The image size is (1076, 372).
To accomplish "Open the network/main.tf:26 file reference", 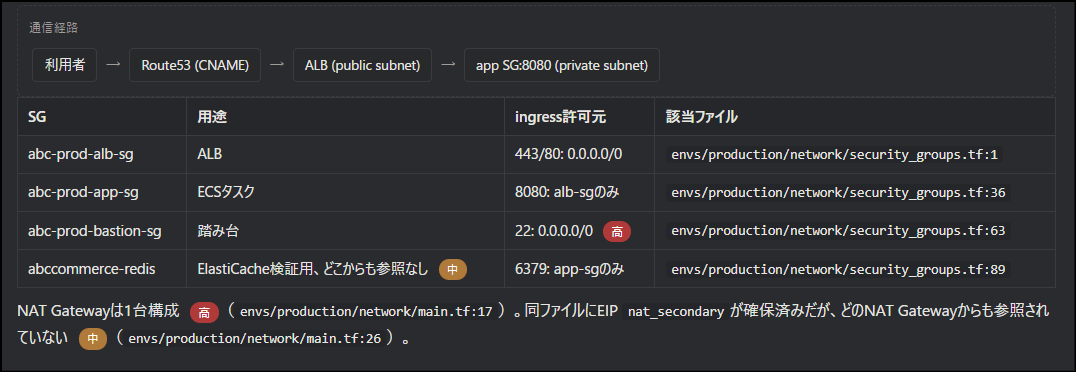I will point(255,340).
